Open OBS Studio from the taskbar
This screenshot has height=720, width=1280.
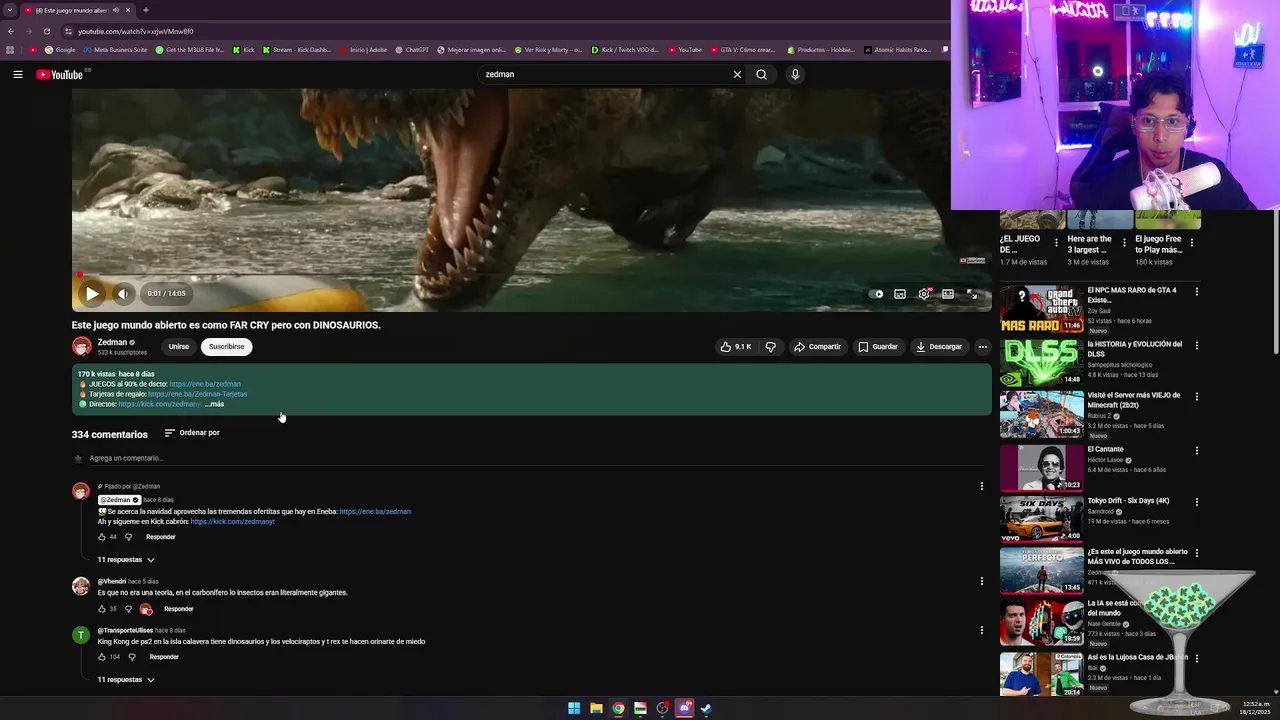(x=662, y=708)
